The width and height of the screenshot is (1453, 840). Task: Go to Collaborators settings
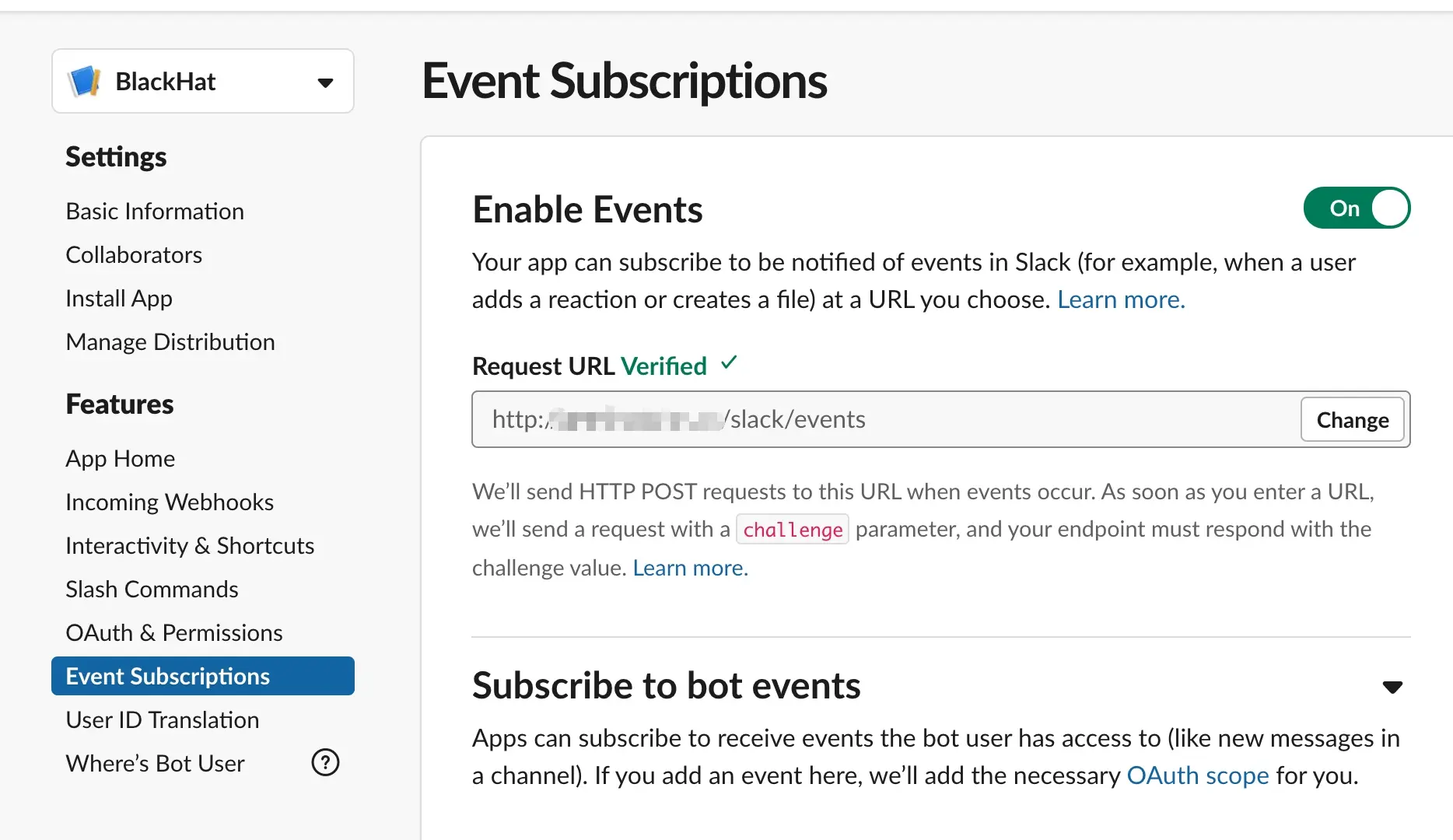coord(134,255)
